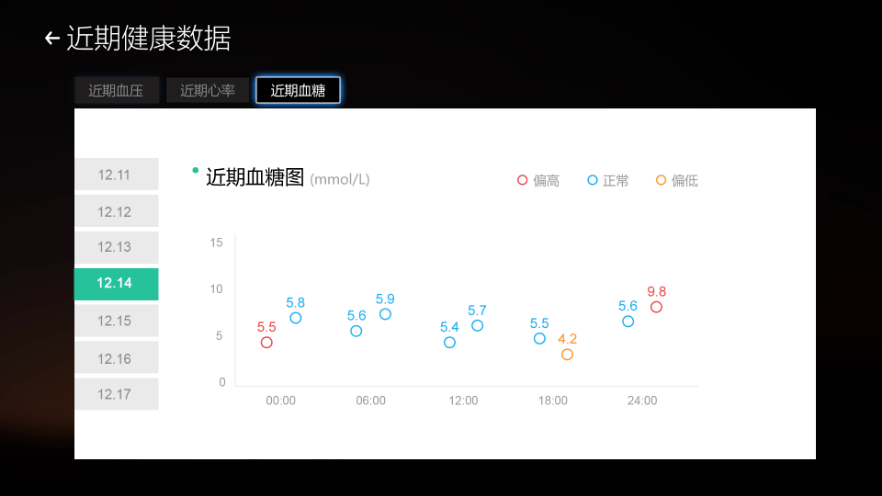Click the blue 5.9 data point

[385, 314]
